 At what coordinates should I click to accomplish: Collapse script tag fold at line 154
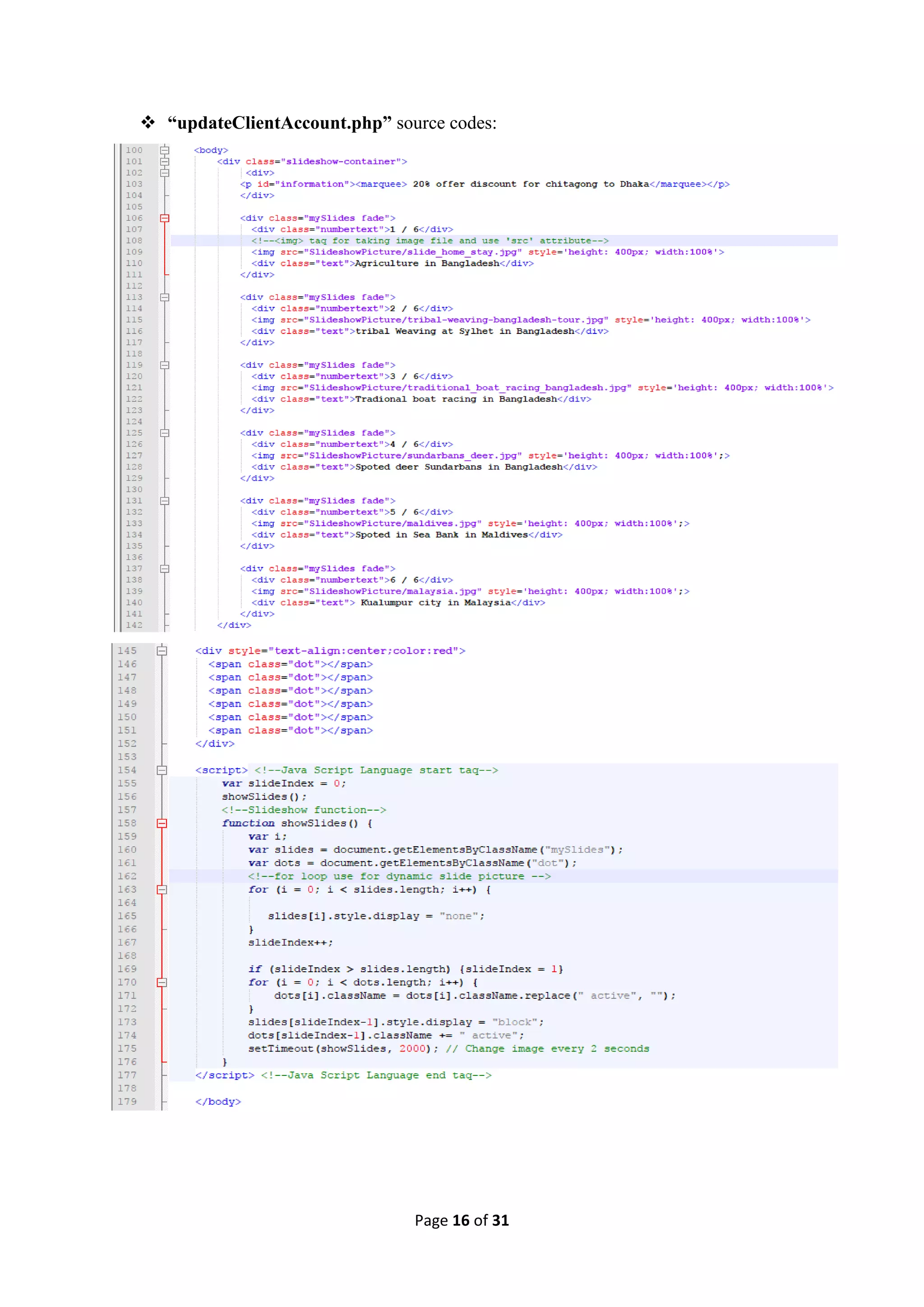coord(162,770)
